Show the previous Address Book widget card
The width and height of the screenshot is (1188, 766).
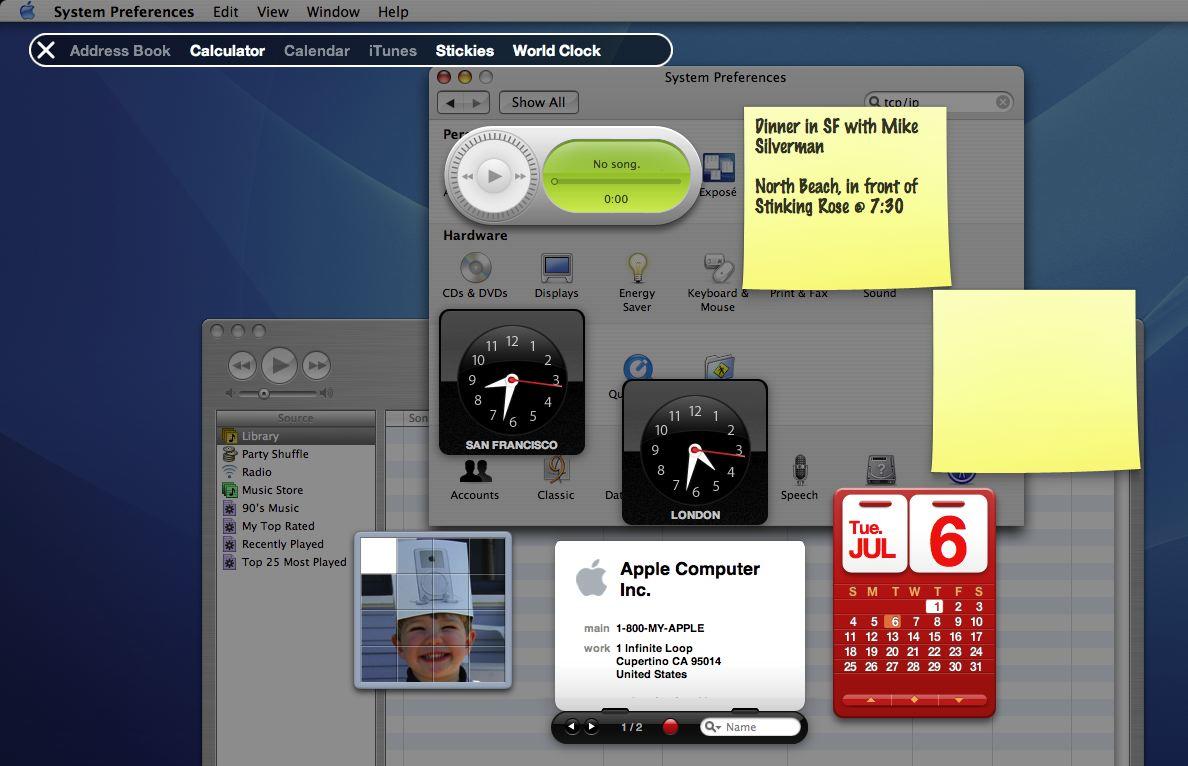pos(572,727)
